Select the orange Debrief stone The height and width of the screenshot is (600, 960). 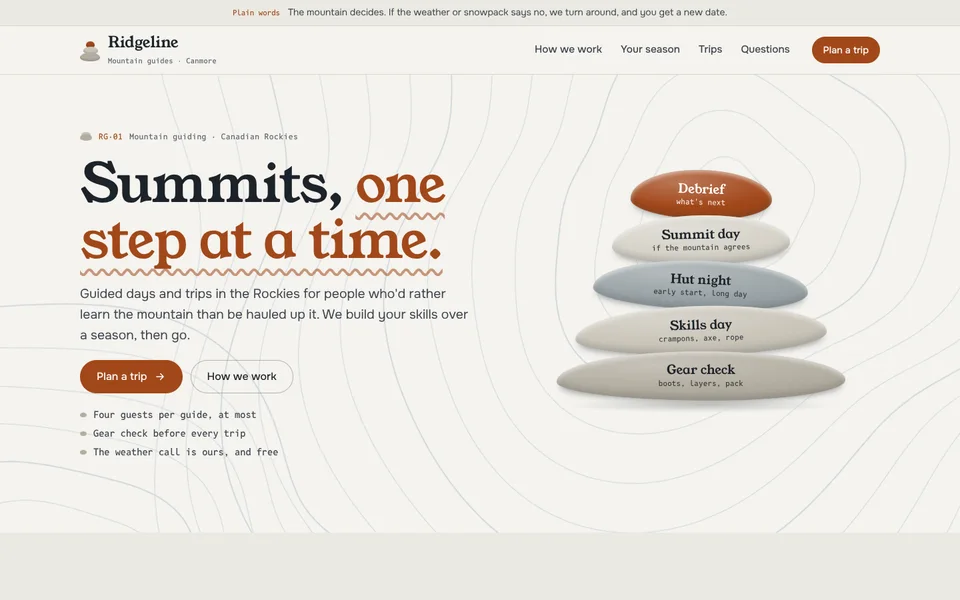[x=701, y=193]
